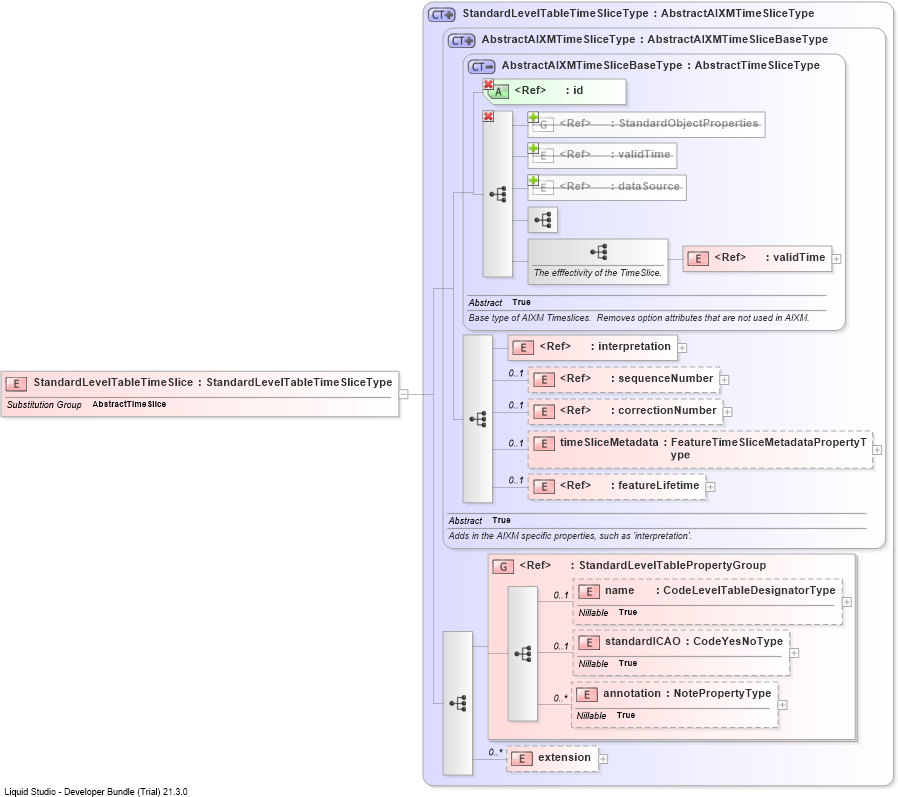Expand the correctionNumber element

click(728, 412)
